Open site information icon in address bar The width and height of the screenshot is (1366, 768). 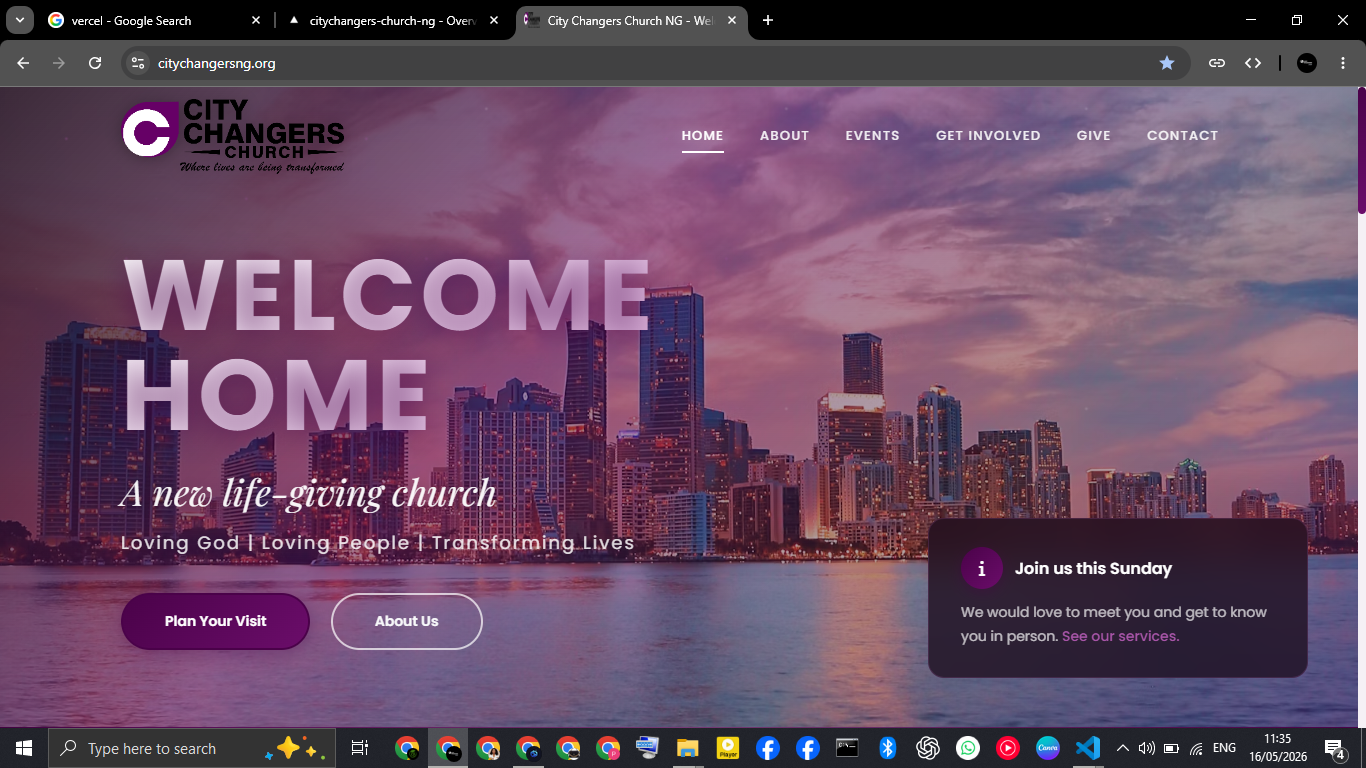coord(139,63)
